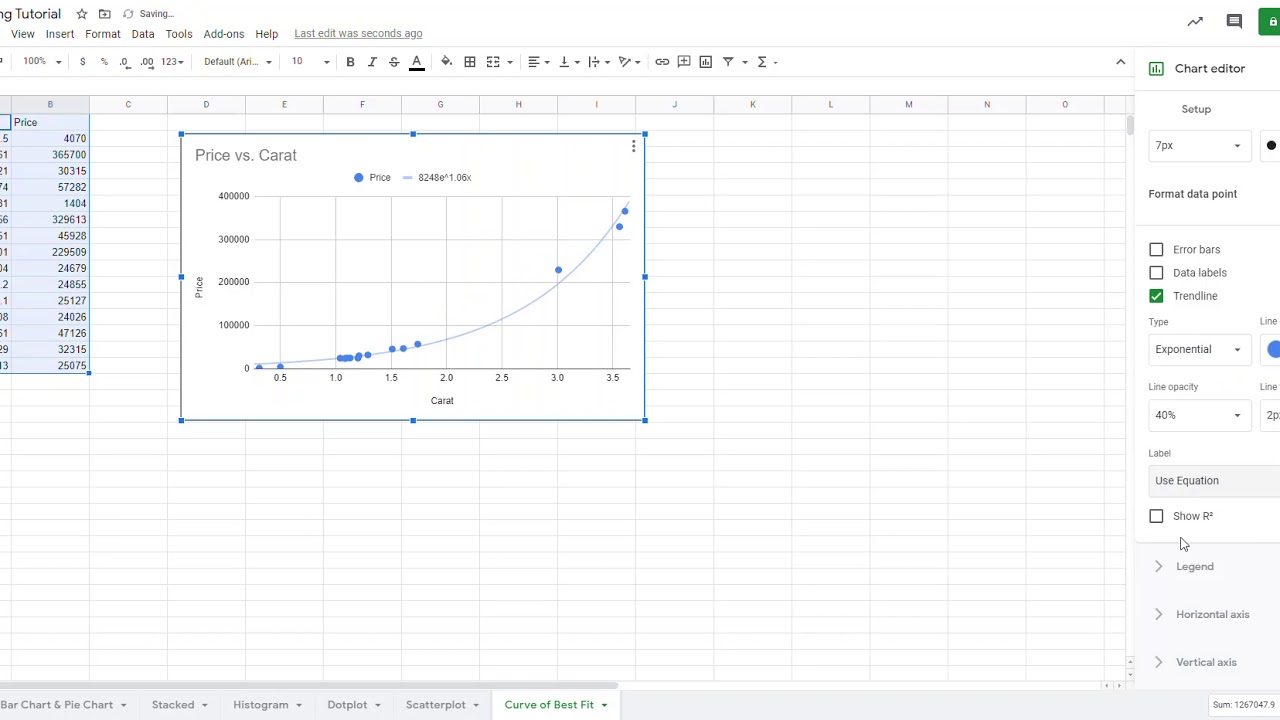Switch to the Histogram sheet tab
This screenshot has width=1280, height=720.
[261, 705]
